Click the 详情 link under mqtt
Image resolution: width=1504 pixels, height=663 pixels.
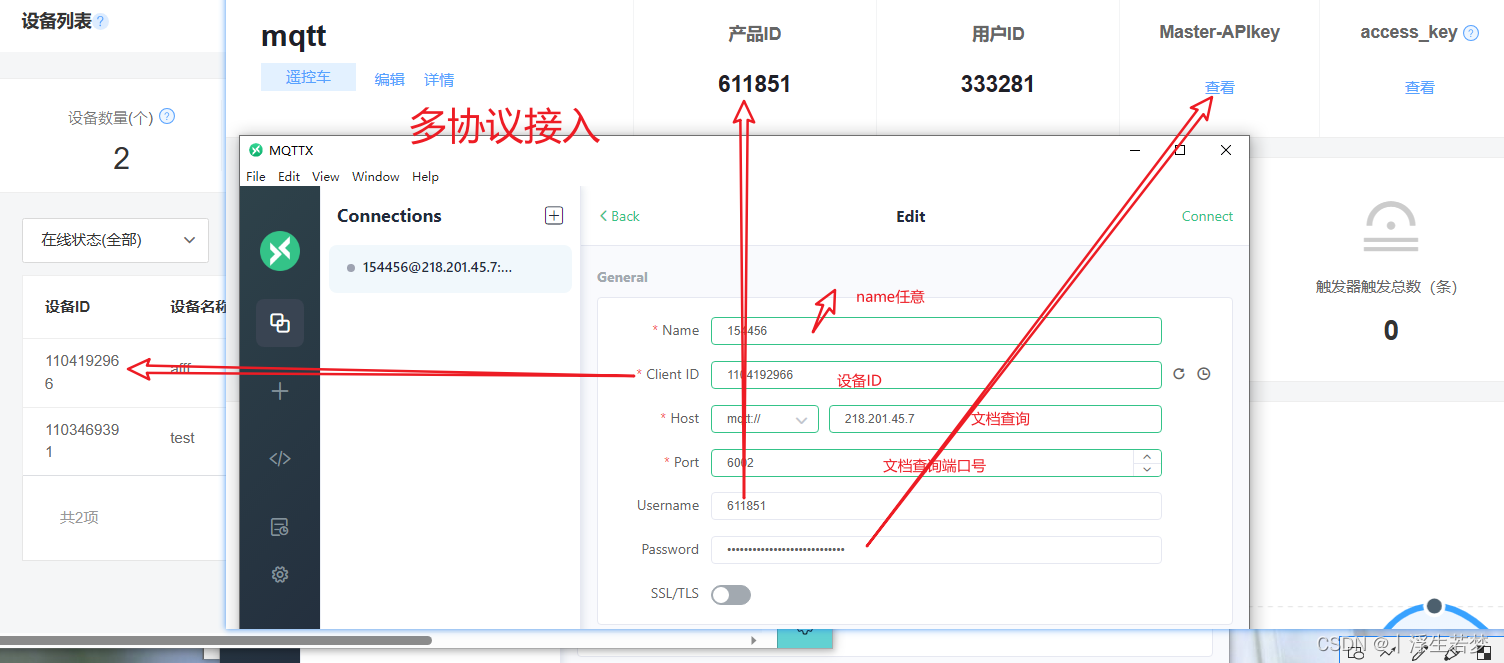coord(439,79)
